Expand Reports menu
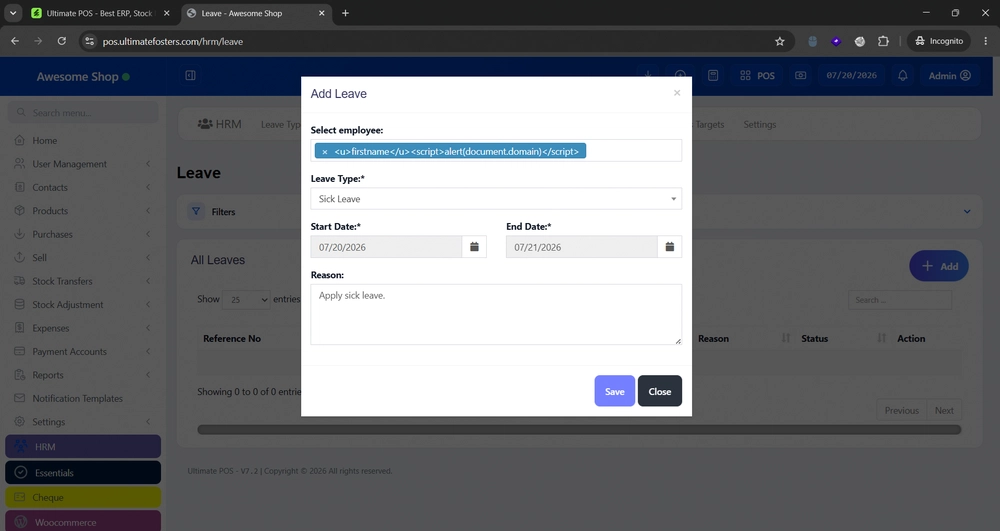 click(83, 375)
